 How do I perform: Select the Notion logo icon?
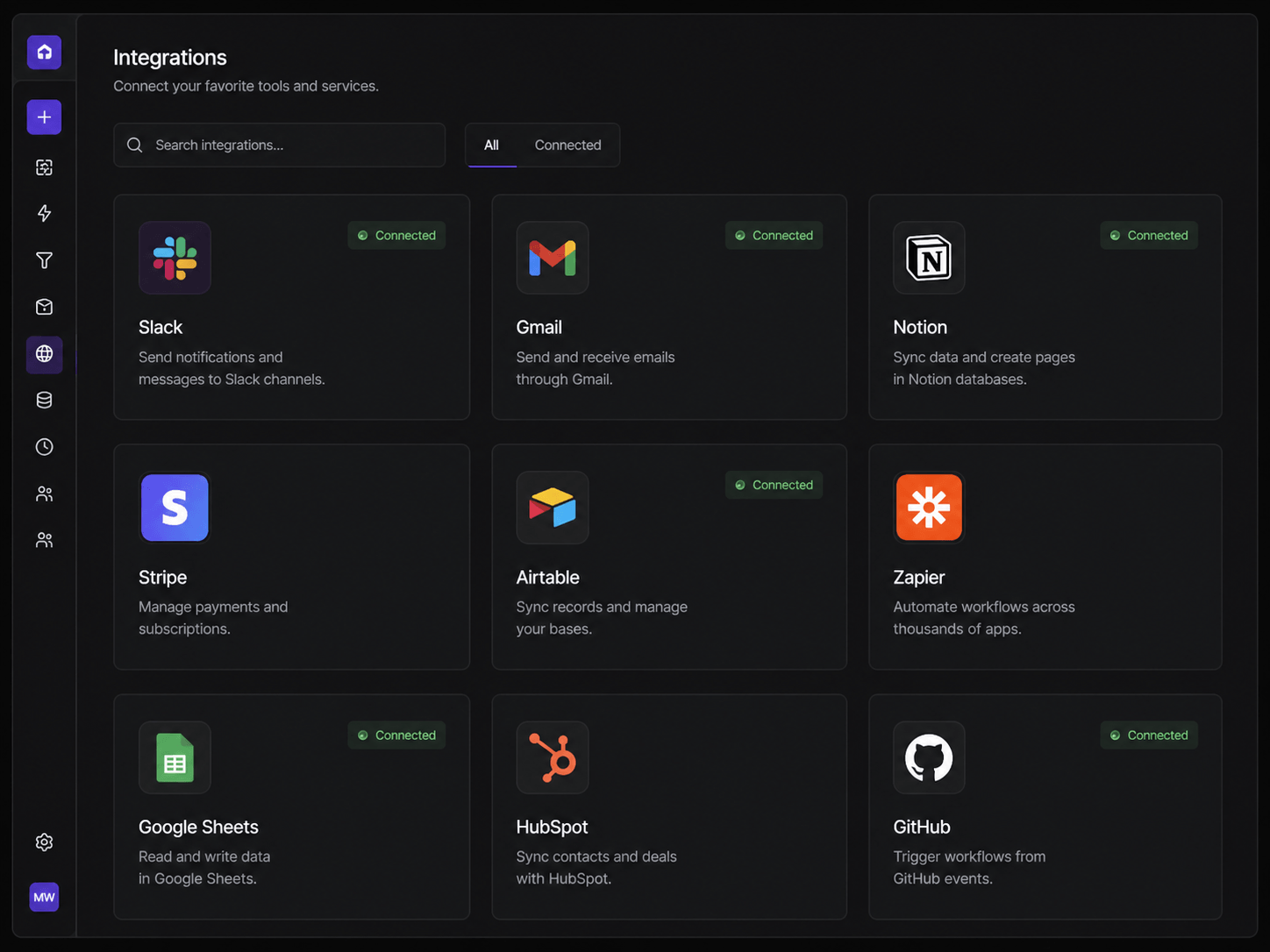coord(929,258)
